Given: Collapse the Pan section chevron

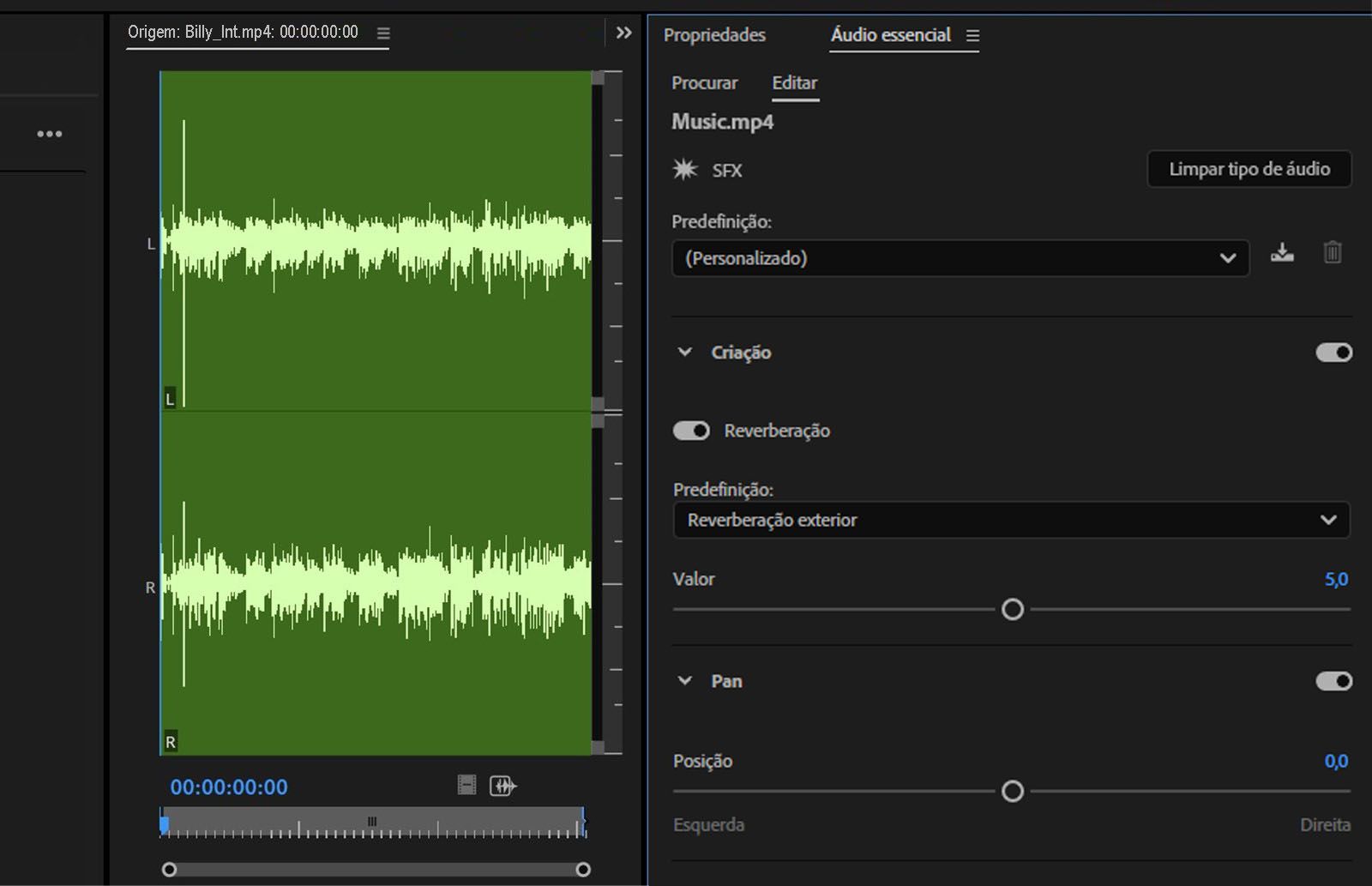Looking at the screenshot, I should click(x=685, y=680).
